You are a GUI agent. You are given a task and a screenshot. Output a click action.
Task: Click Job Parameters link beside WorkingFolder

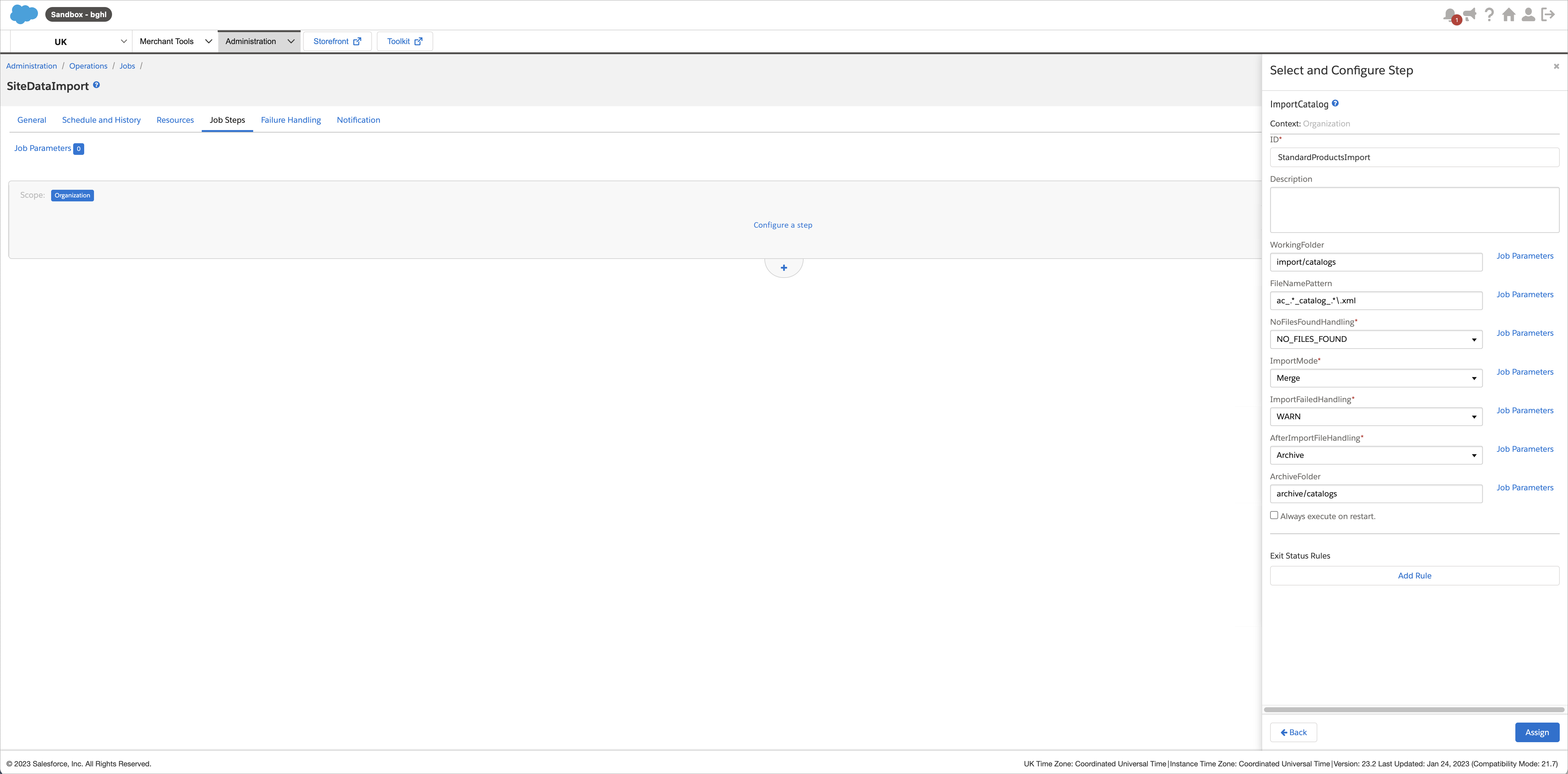tap(1525, 256)
